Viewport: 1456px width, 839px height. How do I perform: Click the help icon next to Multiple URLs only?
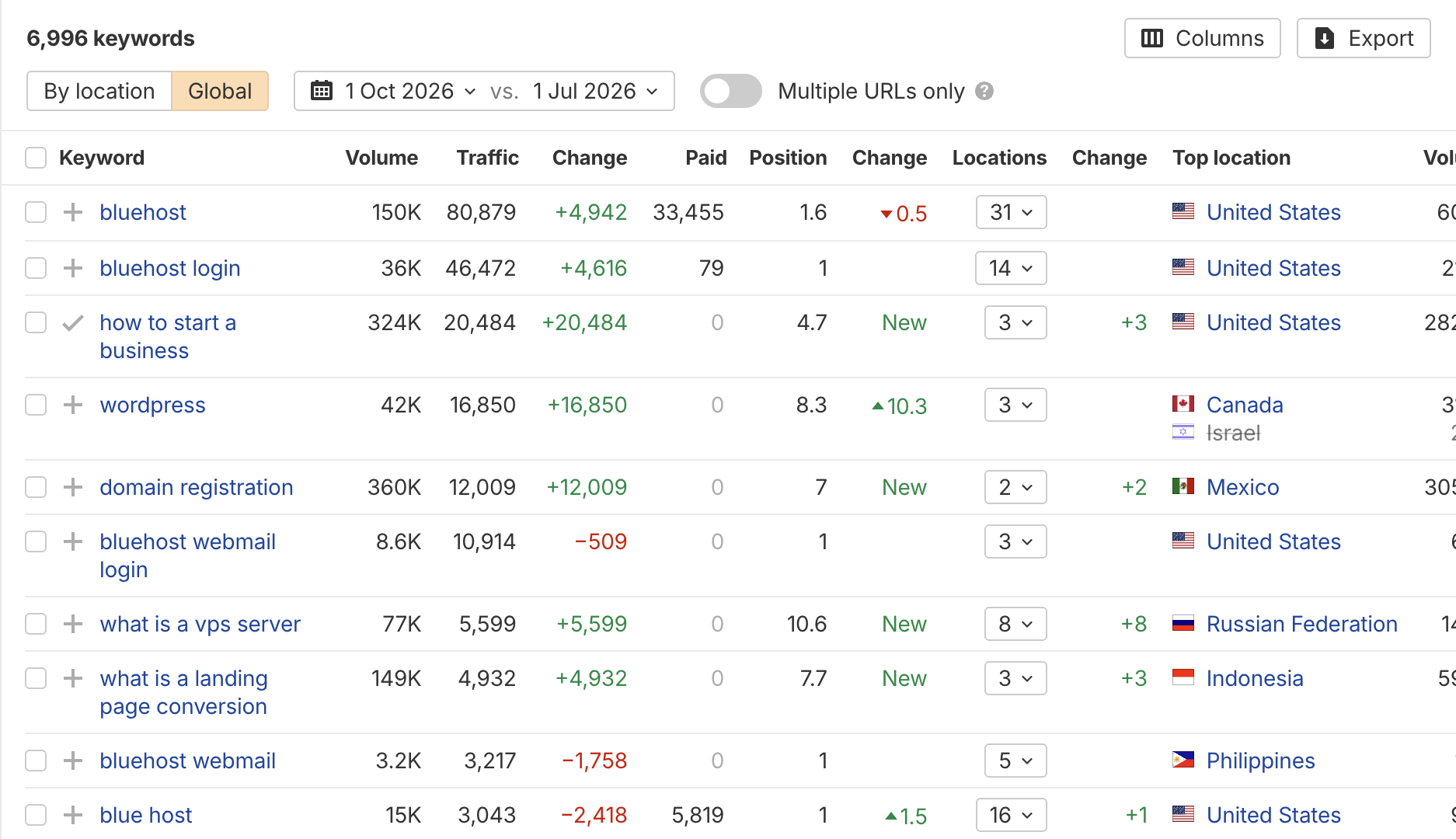[984, 91]
